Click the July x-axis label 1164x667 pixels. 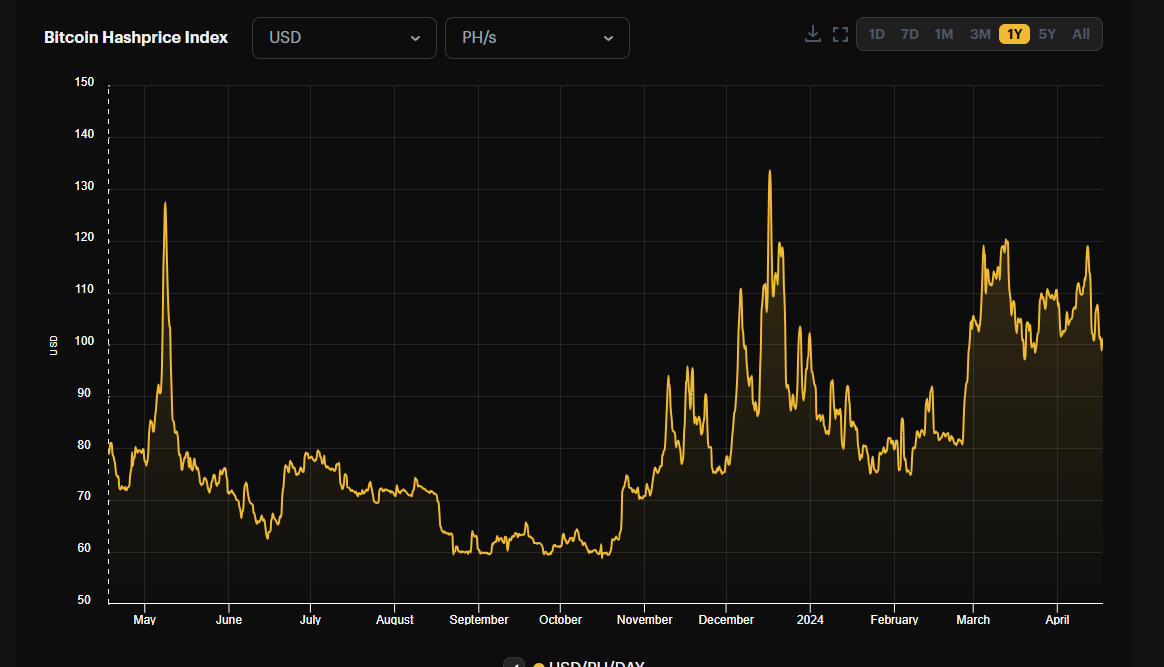310,620
